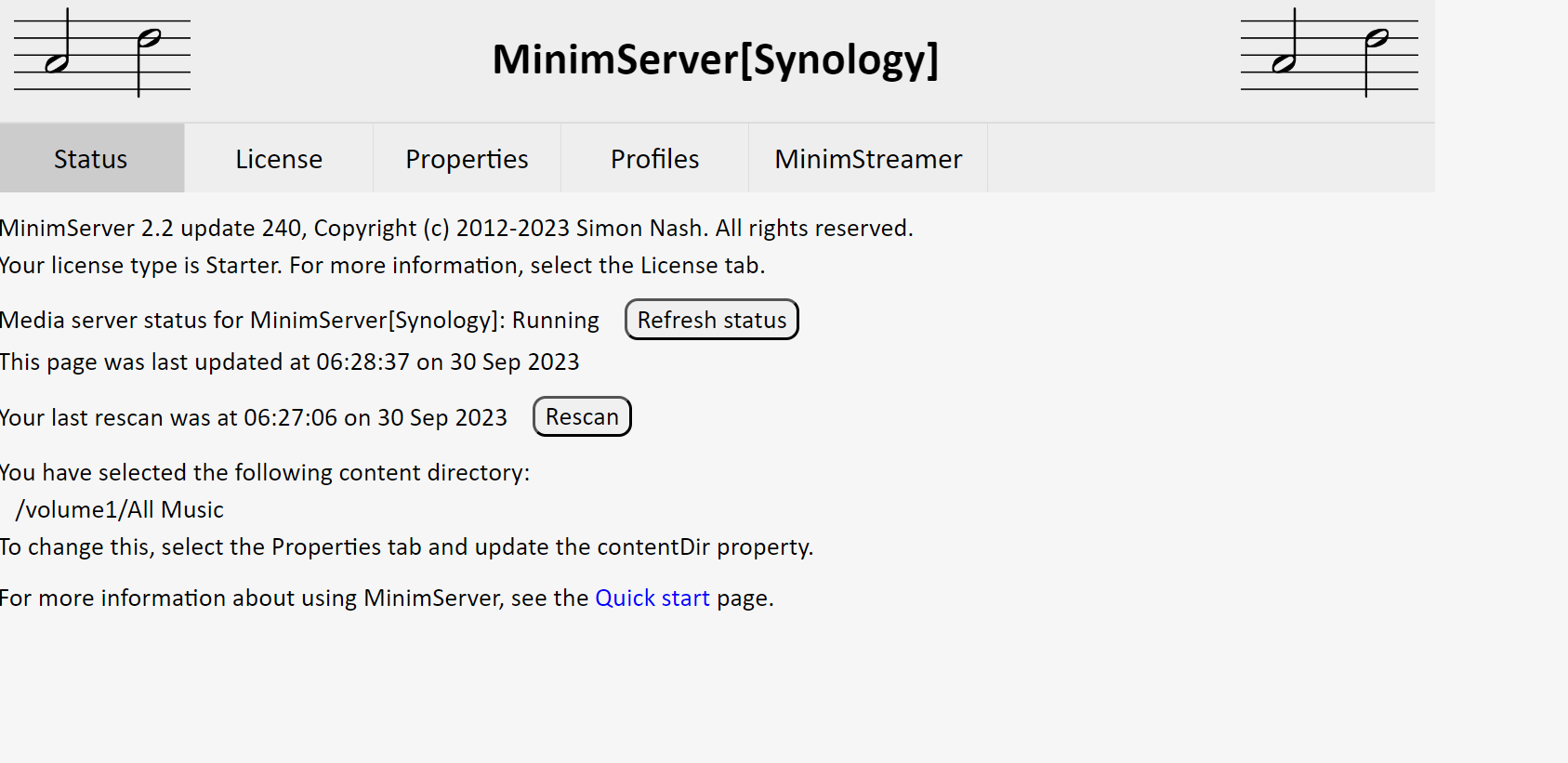1568x763 pixels.
Task: Click the 'You have selected the following content directory' text
Action: 265,472
